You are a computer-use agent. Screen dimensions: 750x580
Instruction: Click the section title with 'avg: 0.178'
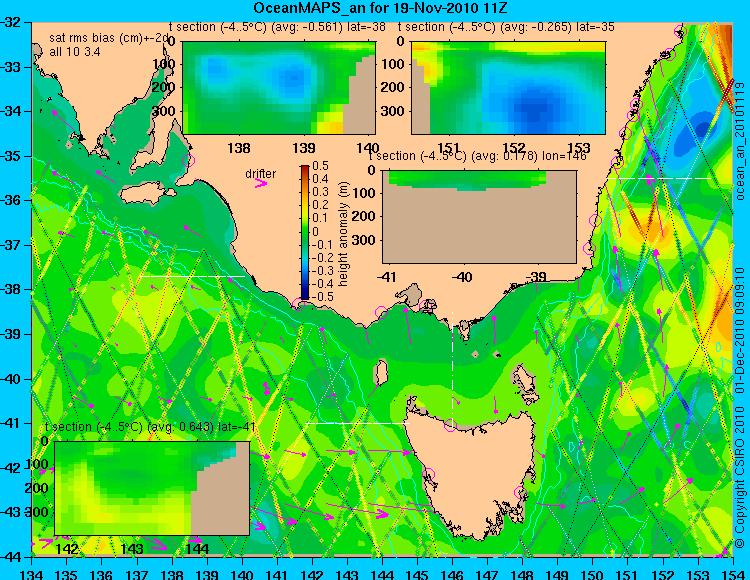478,156
